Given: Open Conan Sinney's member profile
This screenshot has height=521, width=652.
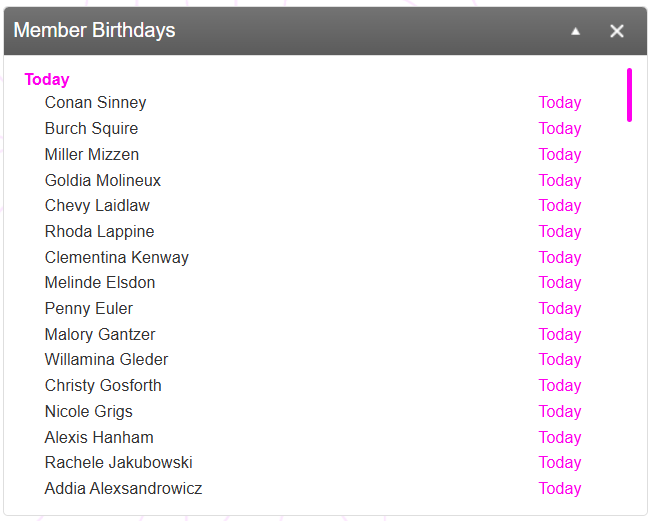Looking at the screenshot, I should click(96, 103).
